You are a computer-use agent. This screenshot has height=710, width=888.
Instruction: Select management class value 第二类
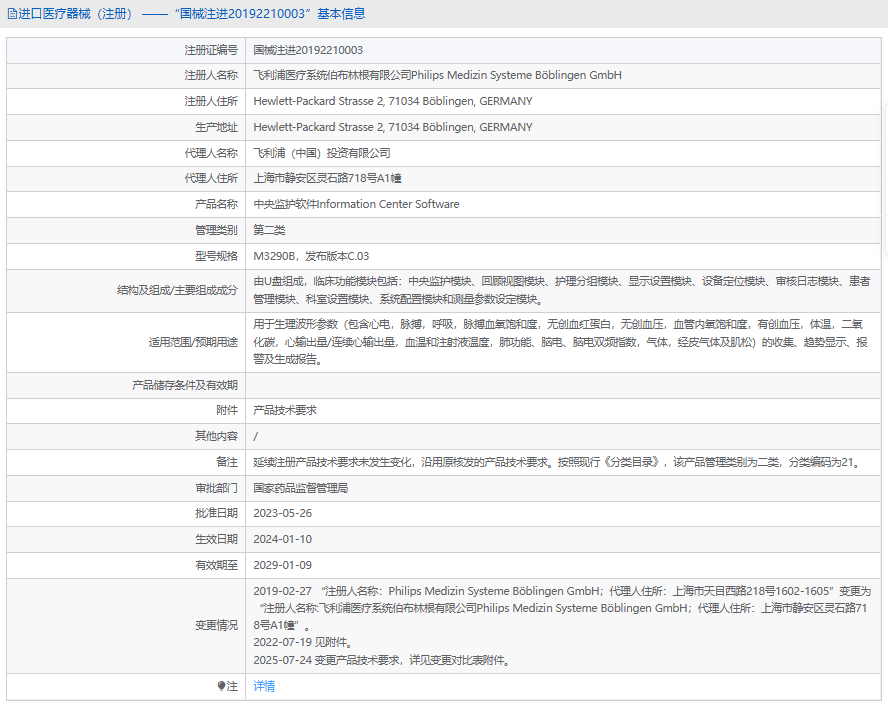click(x=269, y=230)
